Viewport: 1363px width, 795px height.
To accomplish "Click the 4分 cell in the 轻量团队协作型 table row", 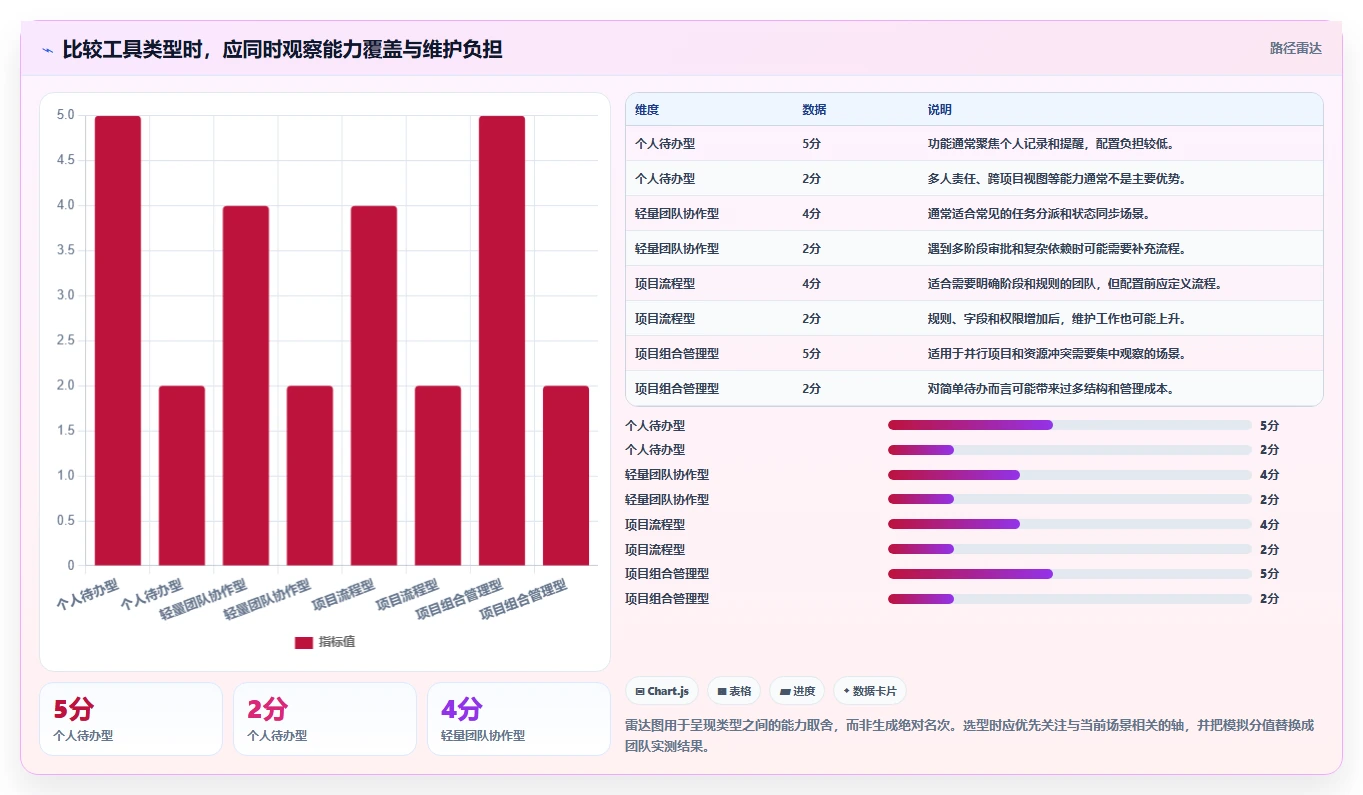I will coord(811,214).
